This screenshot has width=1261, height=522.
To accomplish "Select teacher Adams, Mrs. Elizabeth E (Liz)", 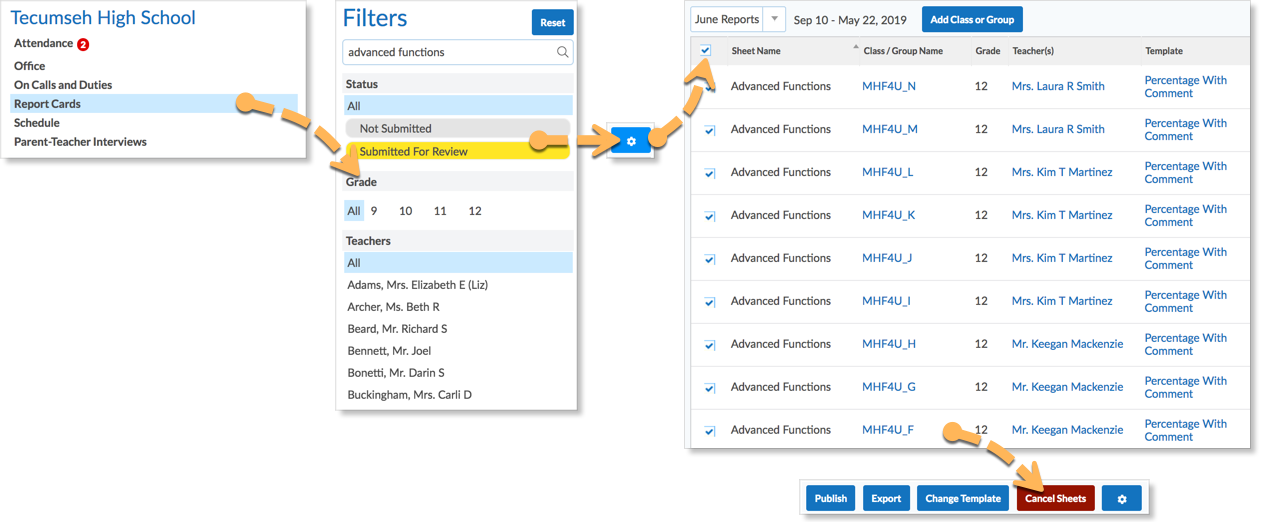I will click(417, 285).
